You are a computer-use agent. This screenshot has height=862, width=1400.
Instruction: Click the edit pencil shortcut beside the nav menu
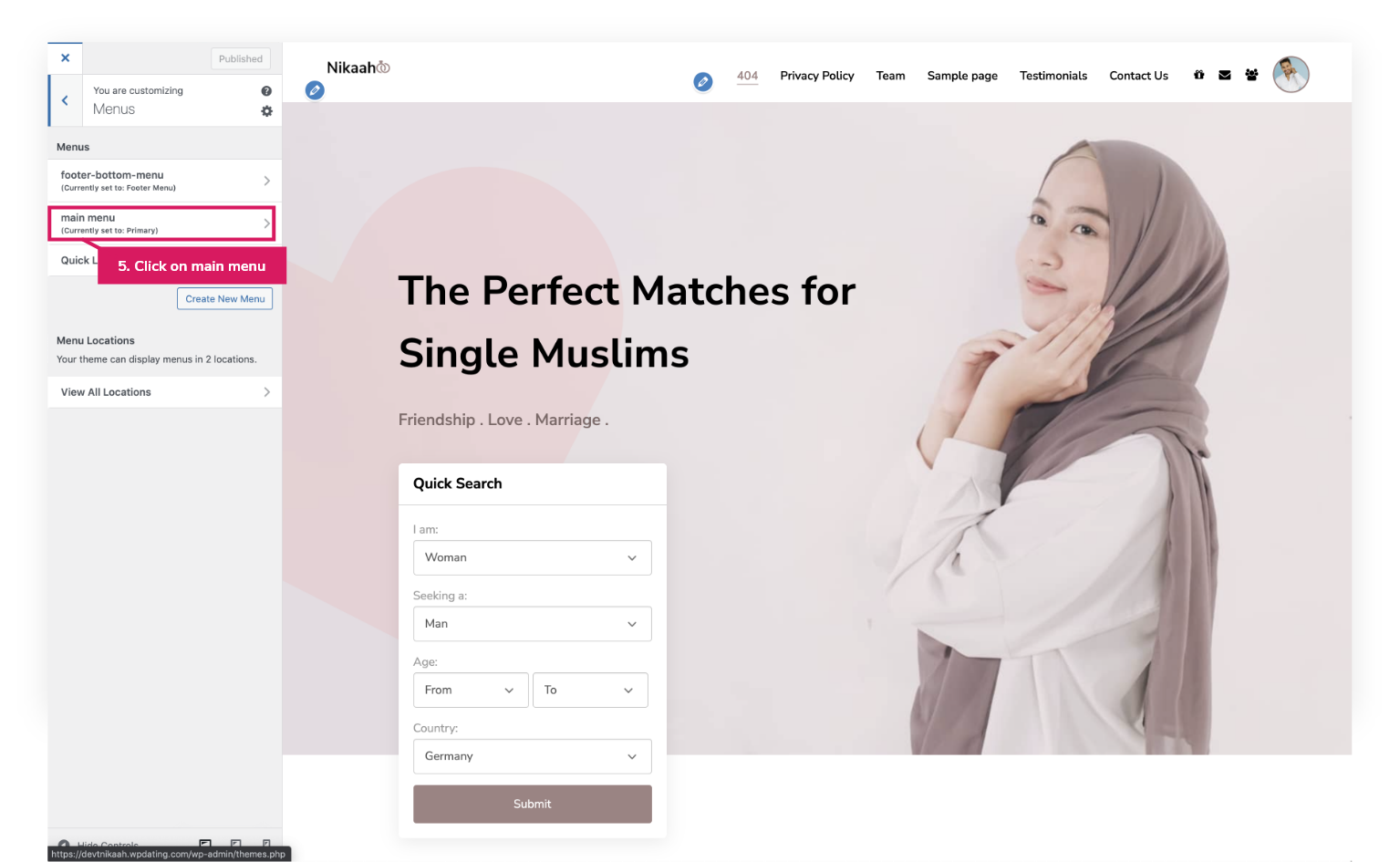702,82
